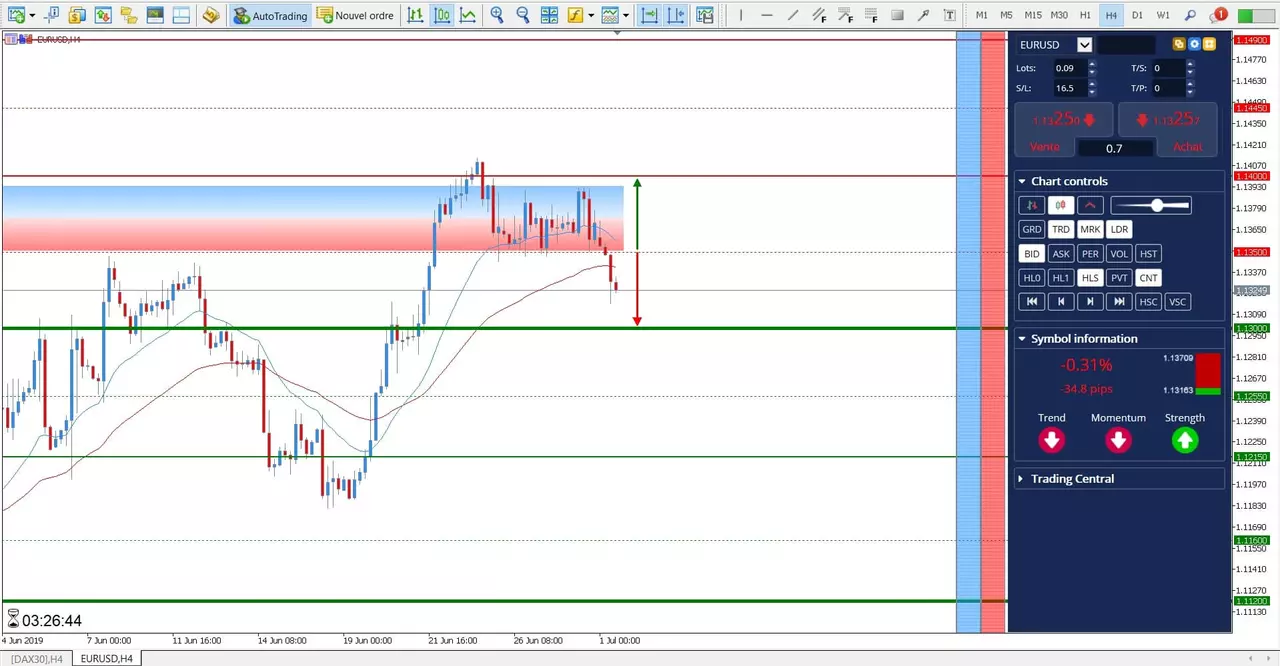
Task: Open the indicators dropdown arrow
Action: (591, 15)
